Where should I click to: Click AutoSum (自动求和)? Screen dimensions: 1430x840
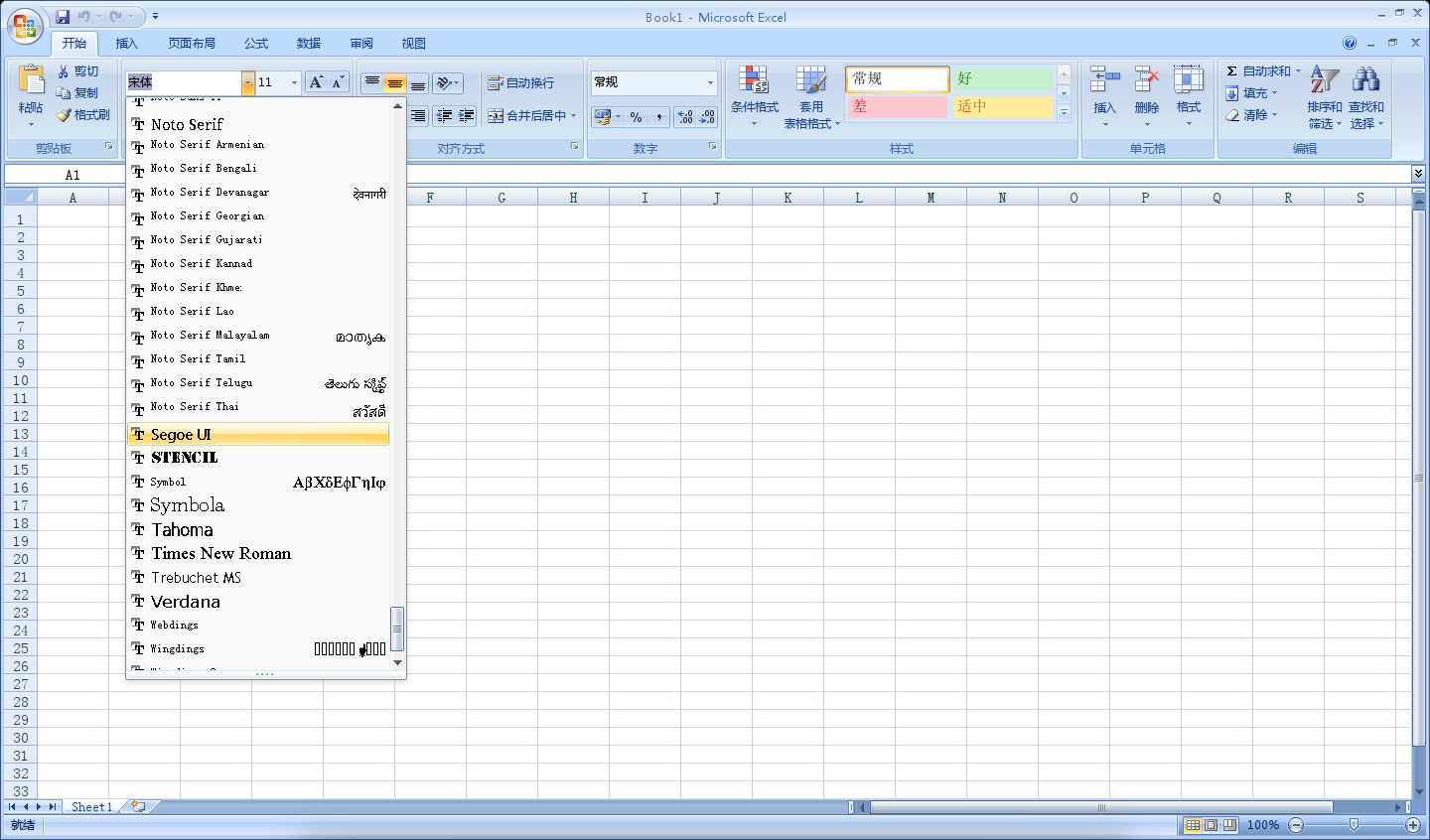1257,71
